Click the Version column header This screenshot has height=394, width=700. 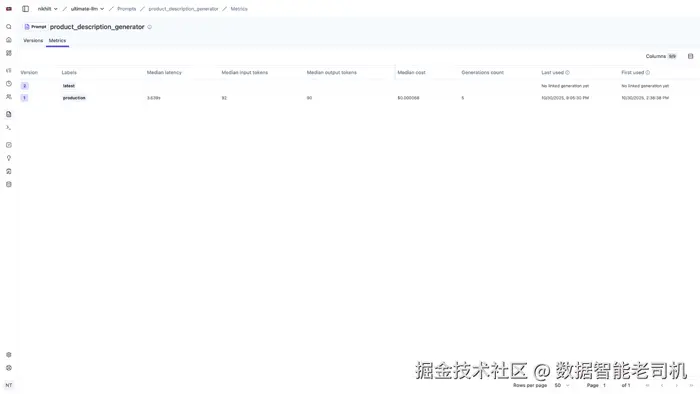29,72
